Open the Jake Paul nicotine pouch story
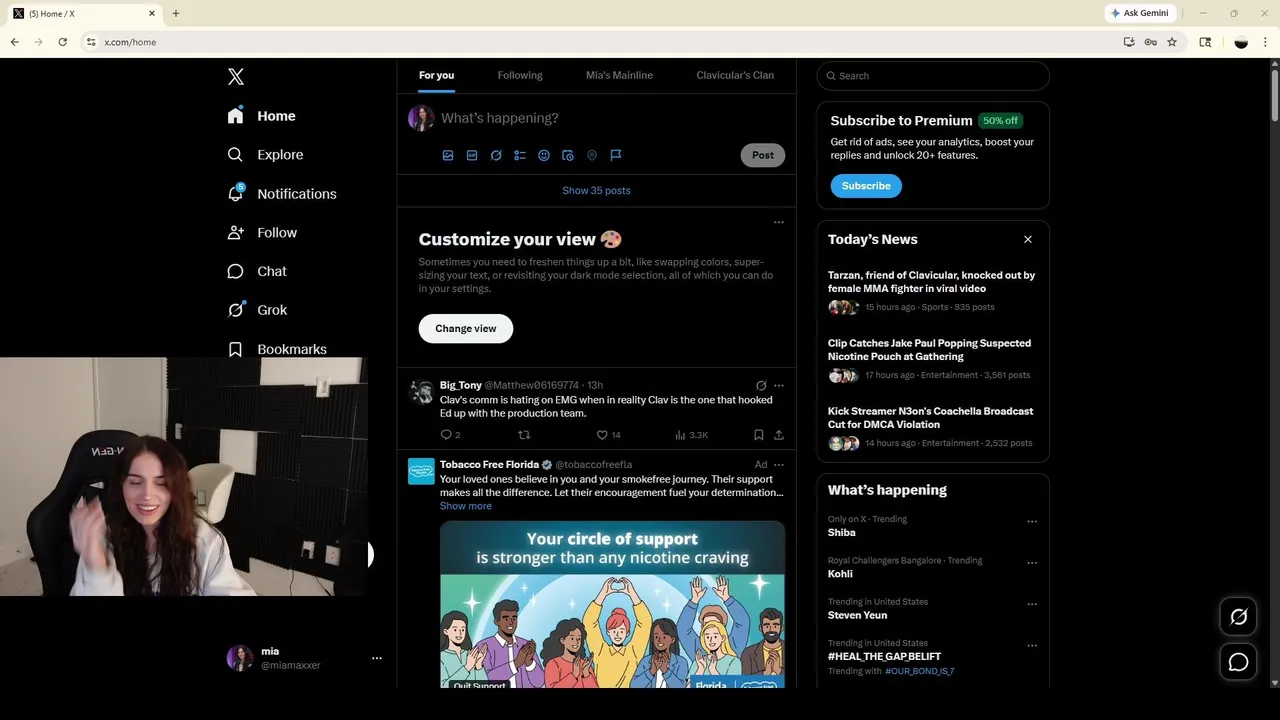The height and width of the screenshot is (720, 1280). (x=933, y=359)
